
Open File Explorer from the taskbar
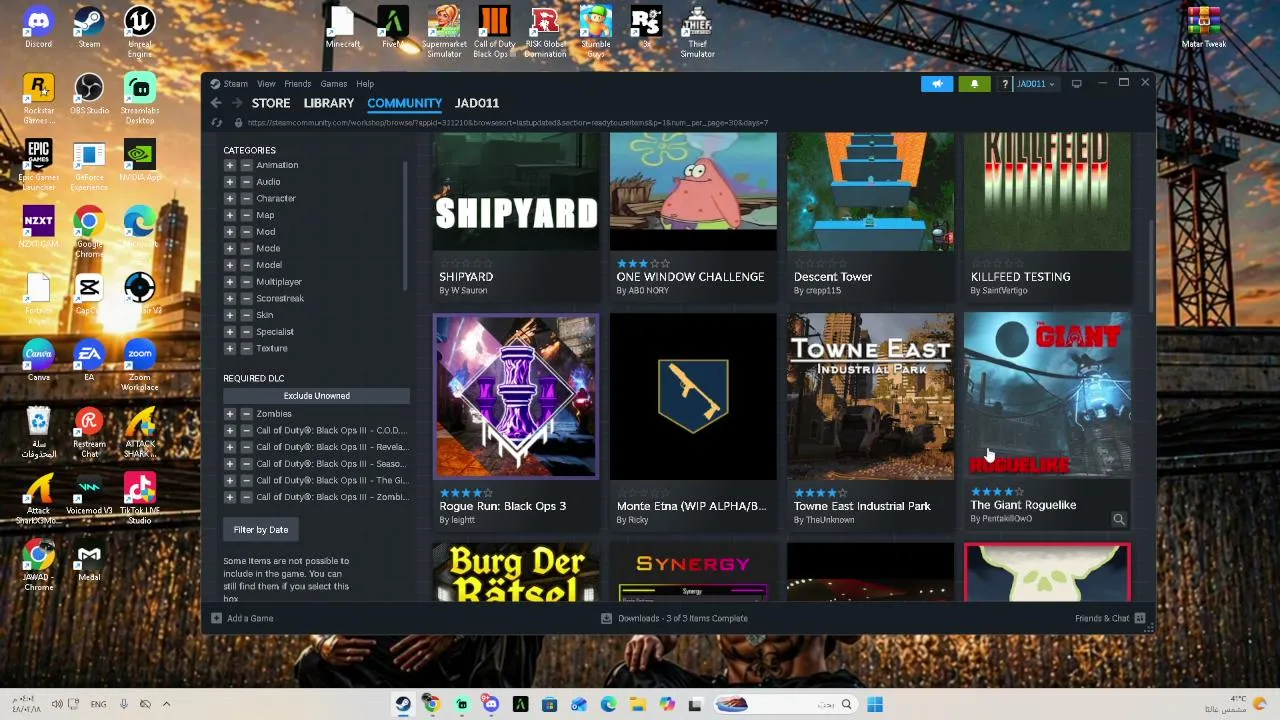click(637, 704)
